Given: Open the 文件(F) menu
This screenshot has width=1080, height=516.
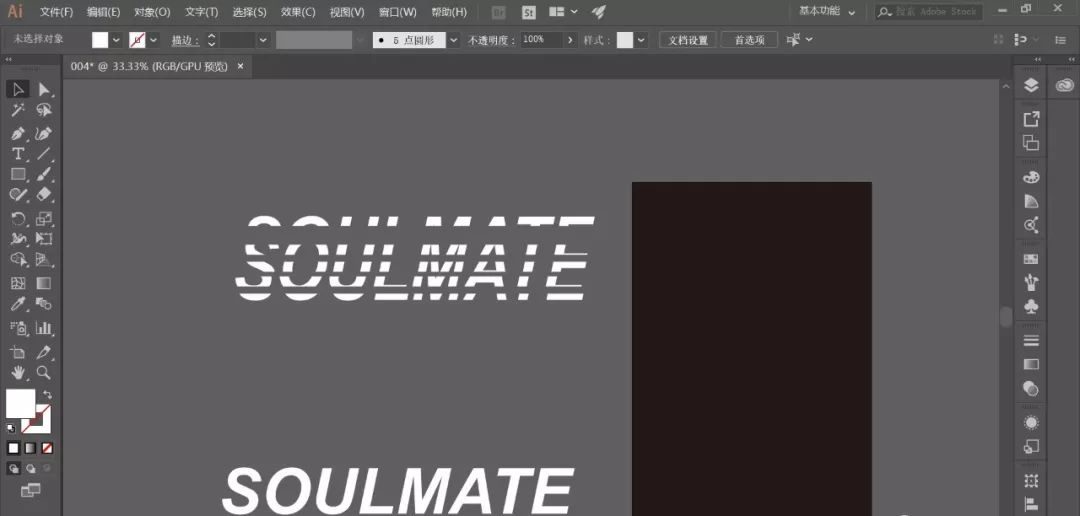Looking at the screenshot, I should (x=56, y=12).
